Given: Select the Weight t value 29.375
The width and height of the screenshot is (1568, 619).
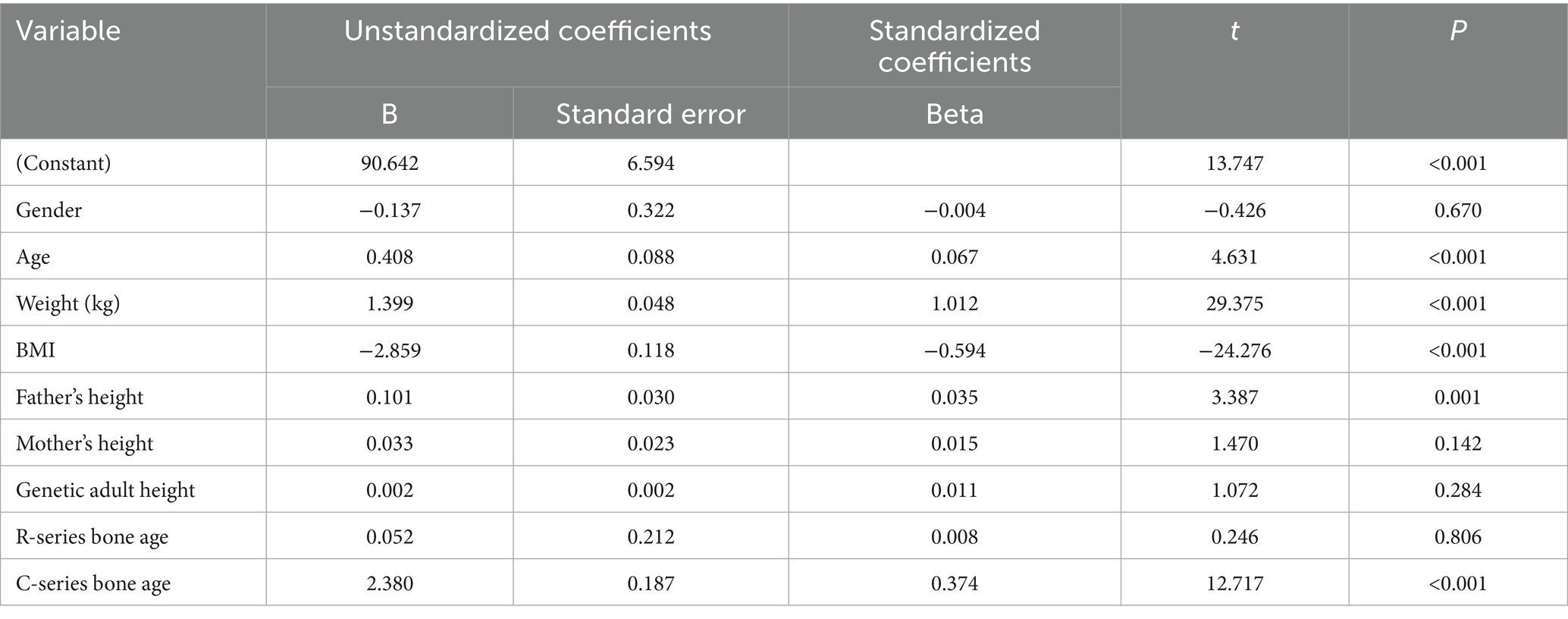Looking at the screenshot, I should (x=1234, y=303).
